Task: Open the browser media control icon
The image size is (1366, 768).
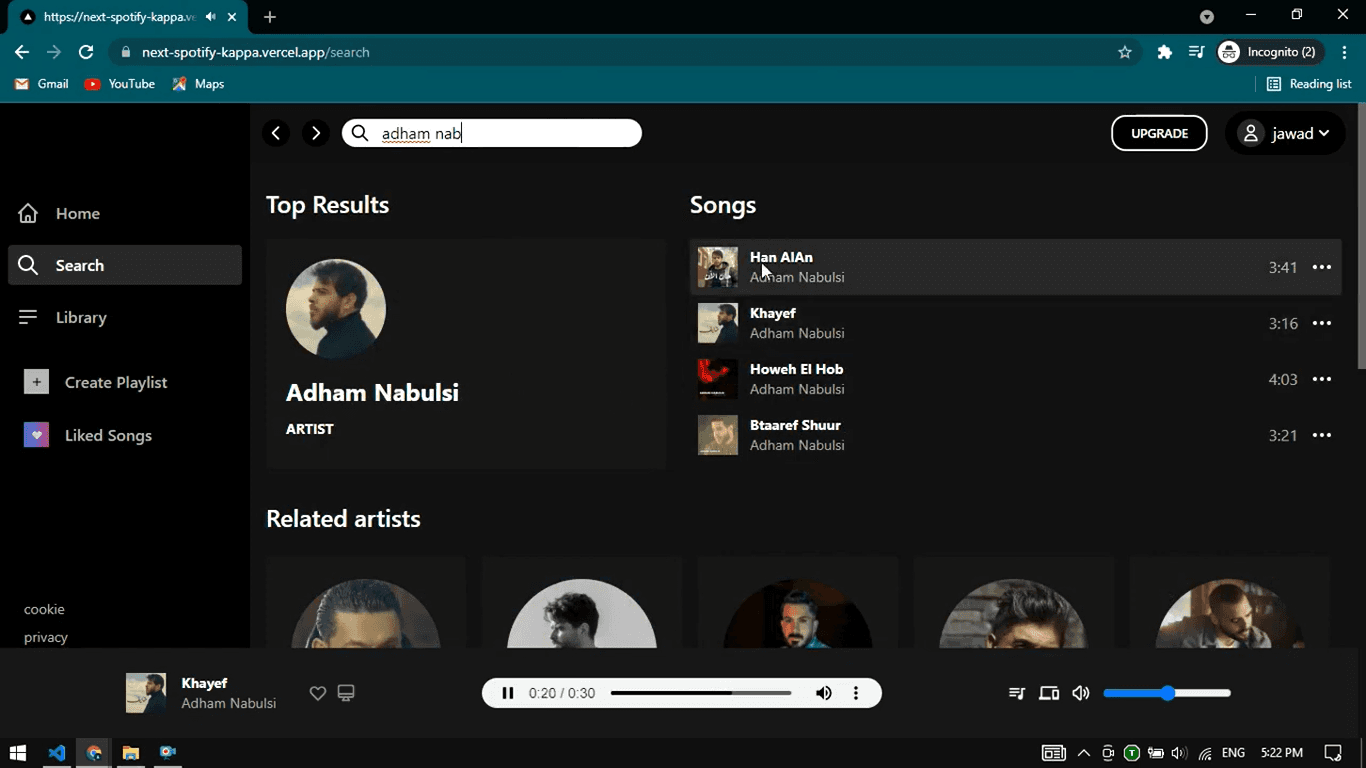Action: 1196,52
